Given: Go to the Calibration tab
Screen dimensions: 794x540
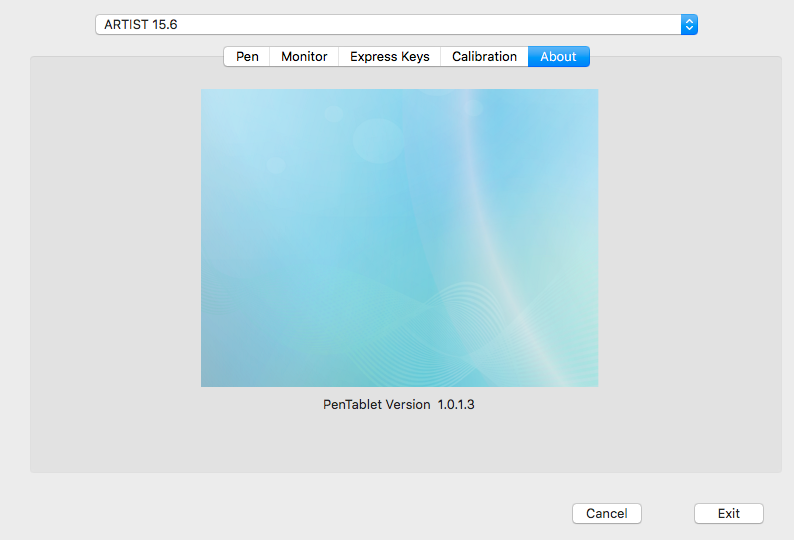Looking at the screenshot, I should coord(484,57).
